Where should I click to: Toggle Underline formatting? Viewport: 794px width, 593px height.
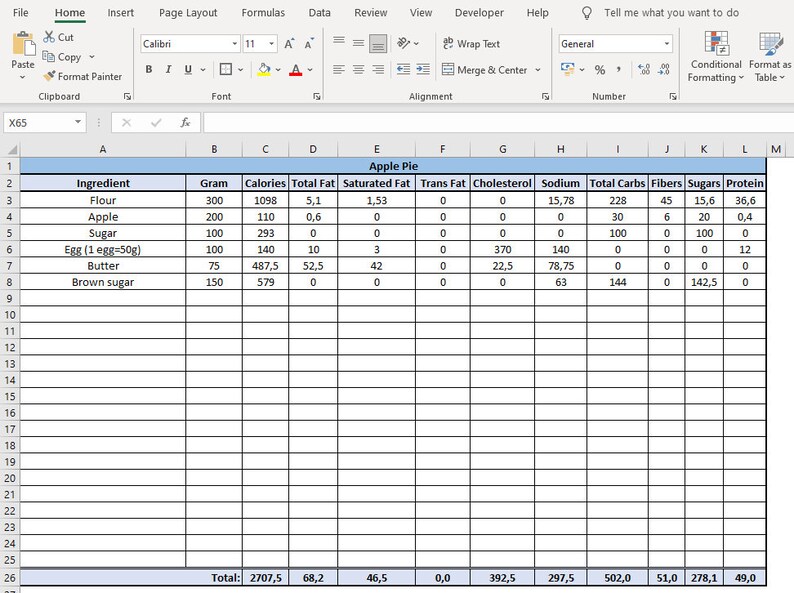click(x=188, y=69)
